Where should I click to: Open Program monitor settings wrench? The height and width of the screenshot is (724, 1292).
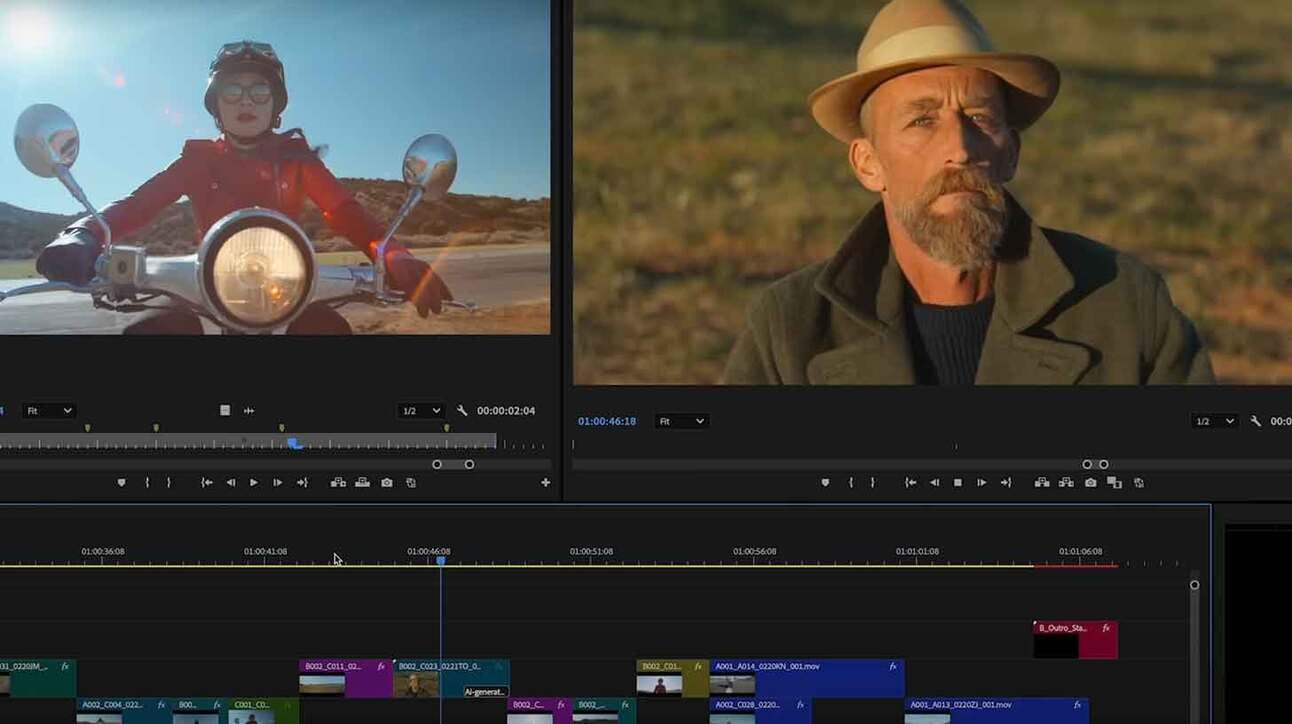[x=1256, y=421]
